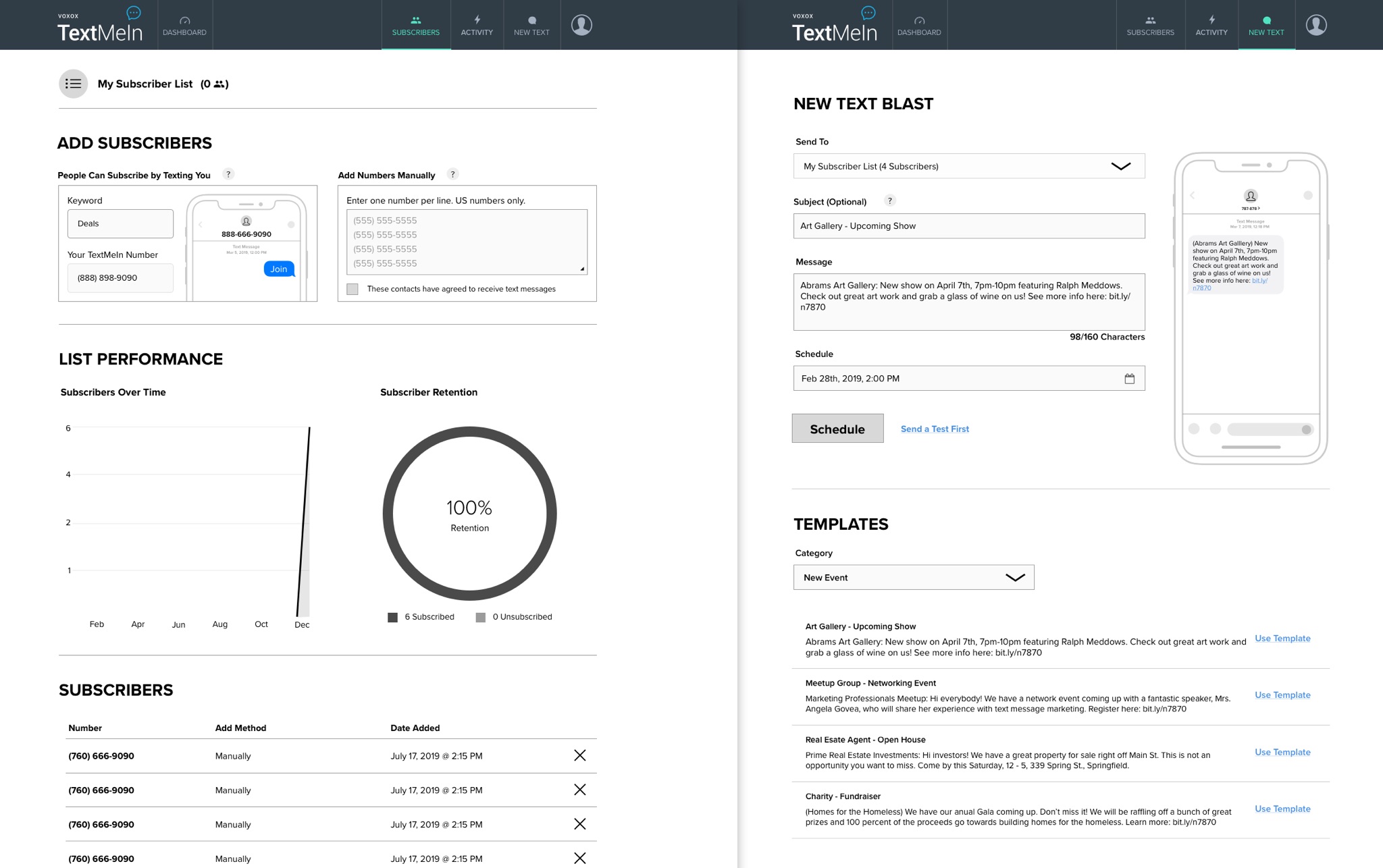This screenshot has width=1383, height=868.
Task: Click the help icon next to Subject (Optional)
Action: click(890, 200)
